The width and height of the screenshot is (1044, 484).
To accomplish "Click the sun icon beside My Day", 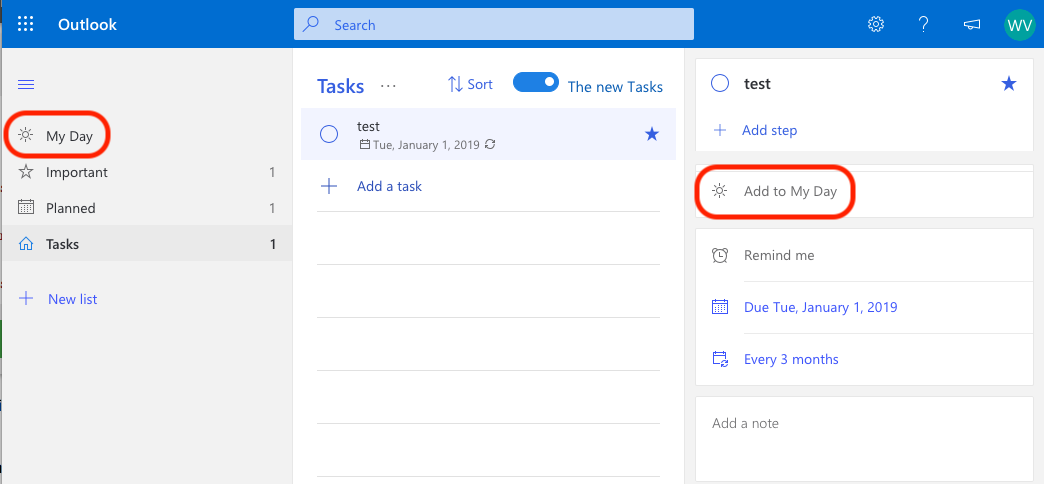I will pos(25,136).
